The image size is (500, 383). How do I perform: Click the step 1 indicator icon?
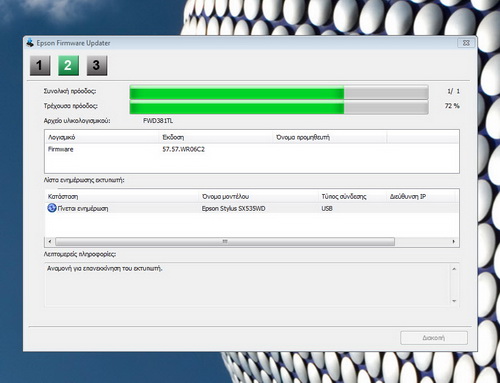[40, 65]
